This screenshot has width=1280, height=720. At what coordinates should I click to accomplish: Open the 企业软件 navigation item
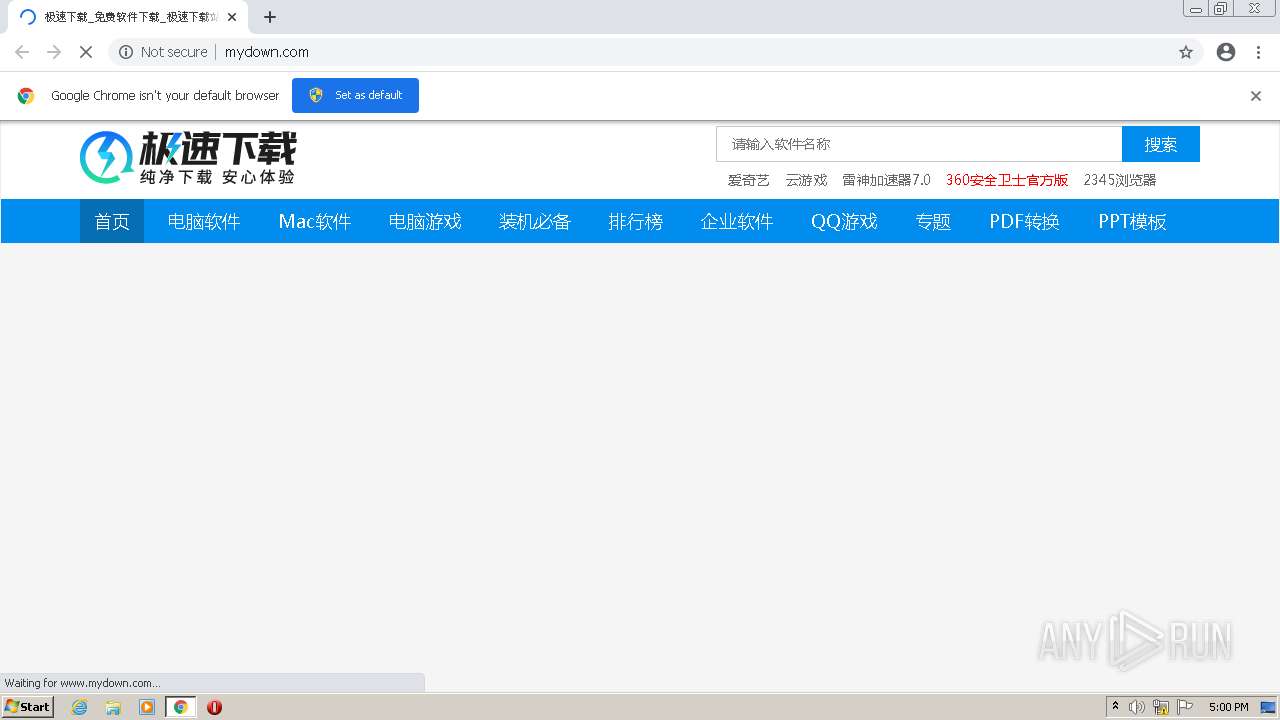[x=737, y=221]
